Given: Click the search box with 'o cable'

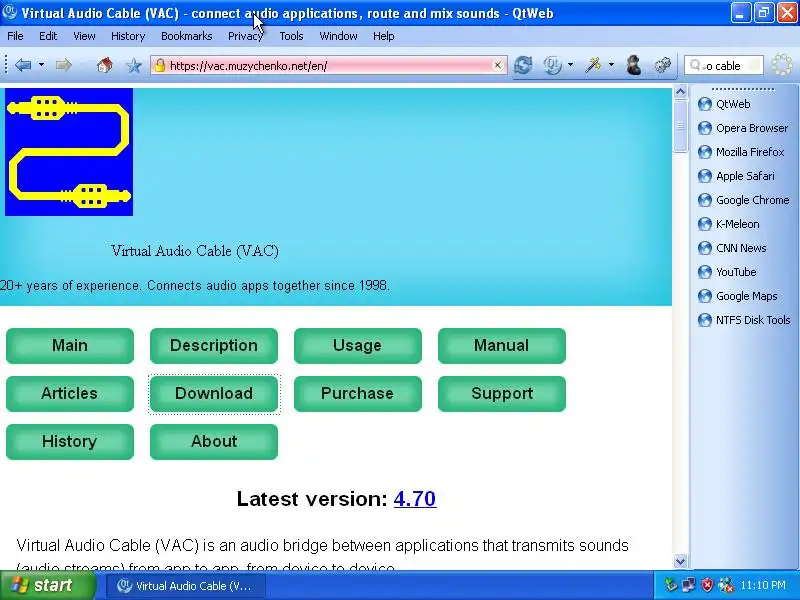Looking at the screenshot, I should 723,65.
